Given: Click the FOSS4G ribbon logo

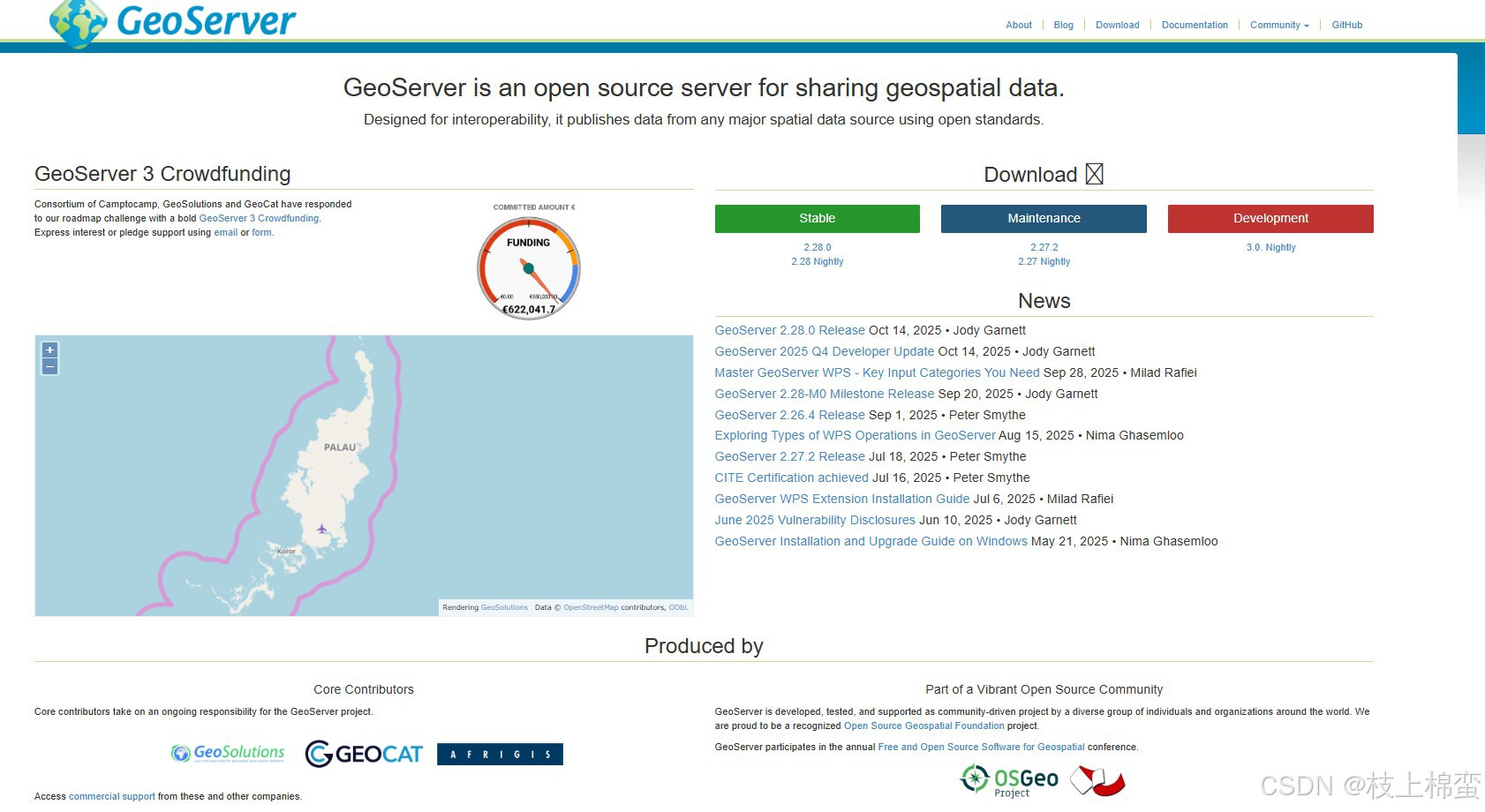Looking at the screenshot, I should (x=1097, y=781).
